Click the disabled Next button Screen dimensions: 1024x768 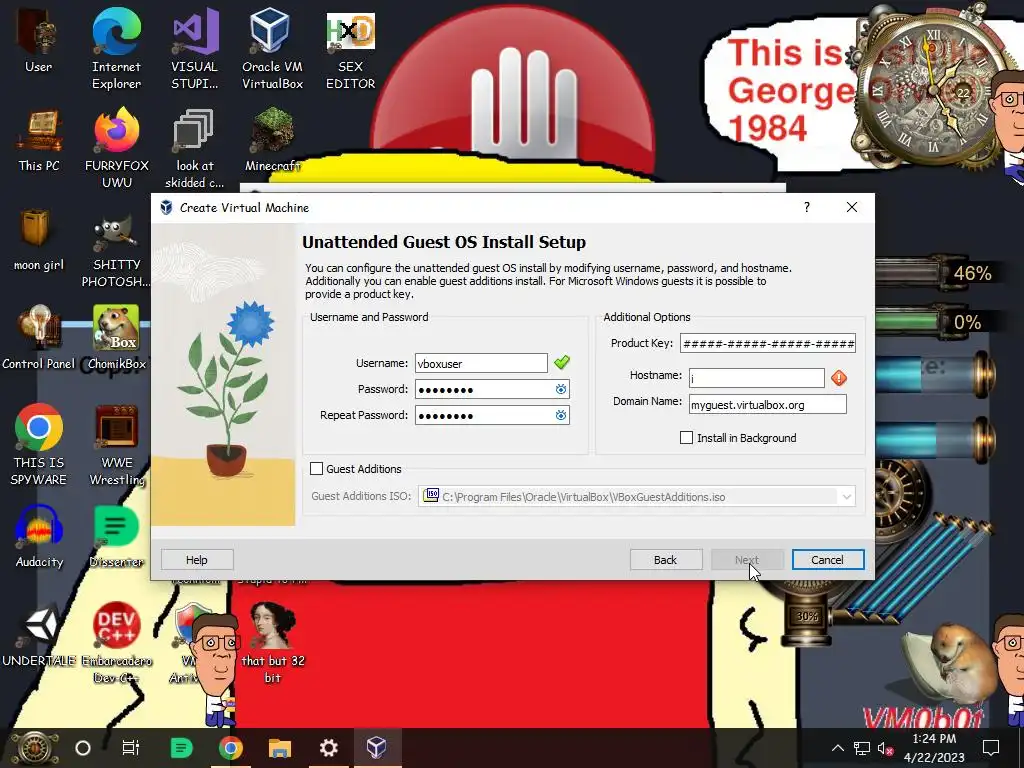tap(746, 560)
